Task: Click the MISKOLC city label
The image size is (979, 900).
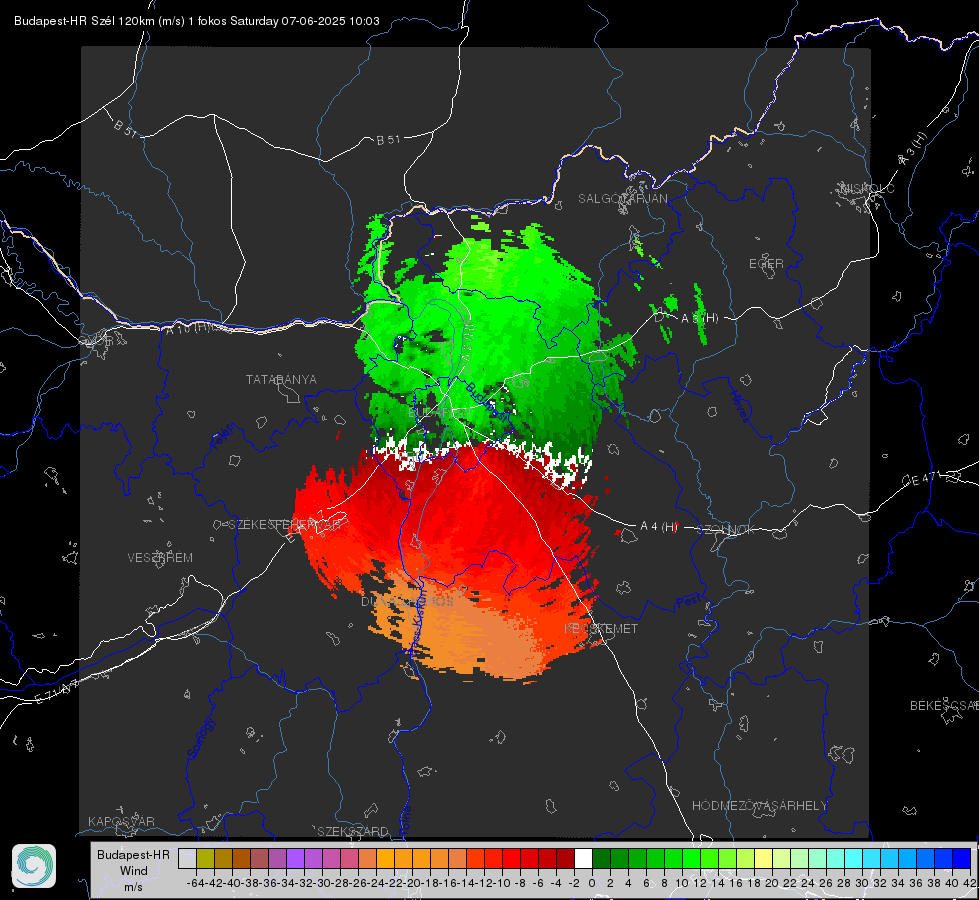Action: [x=867, y=188]
